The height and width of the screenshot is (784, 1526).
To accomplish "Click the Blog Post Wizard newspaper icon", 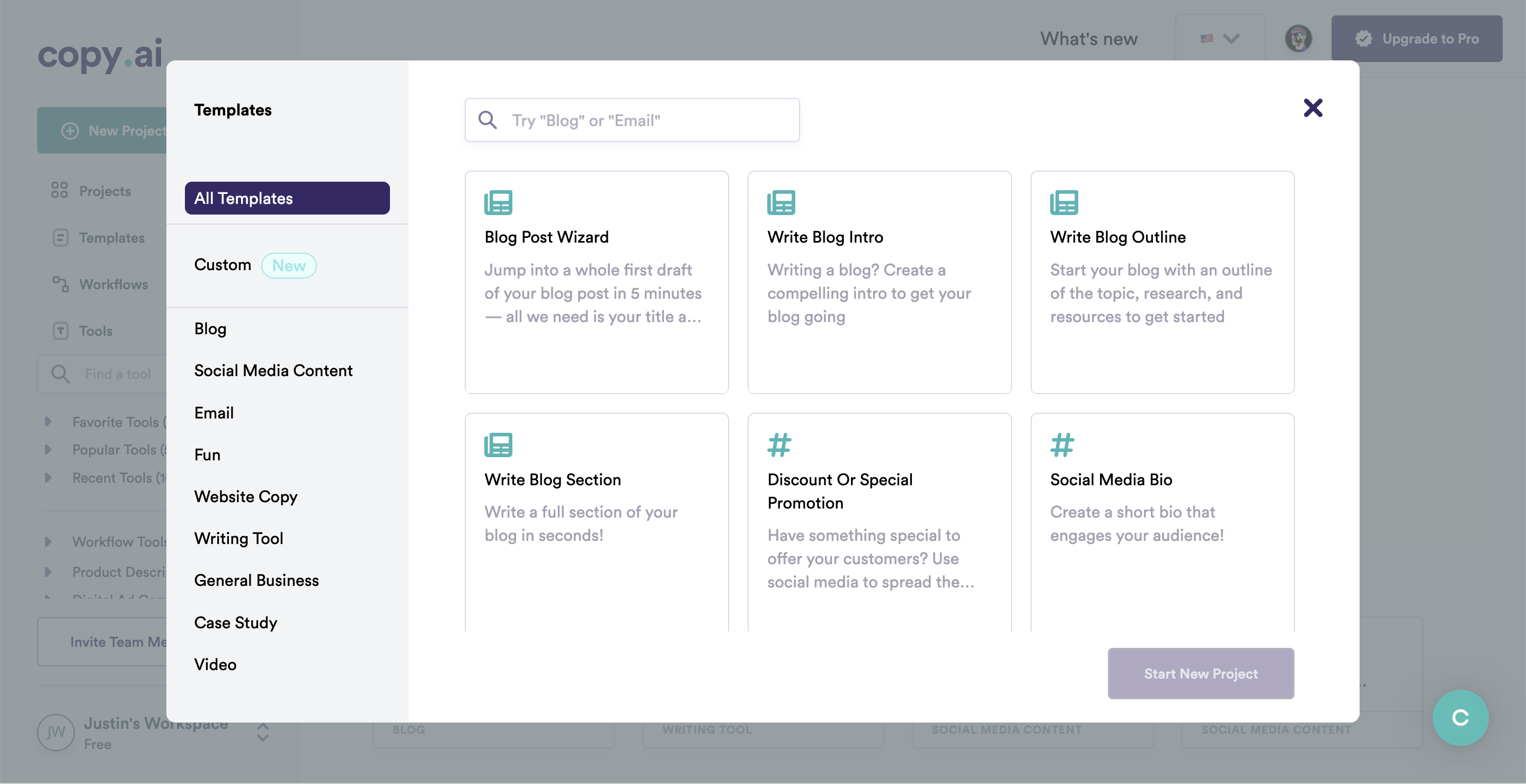I will point(499,201).
